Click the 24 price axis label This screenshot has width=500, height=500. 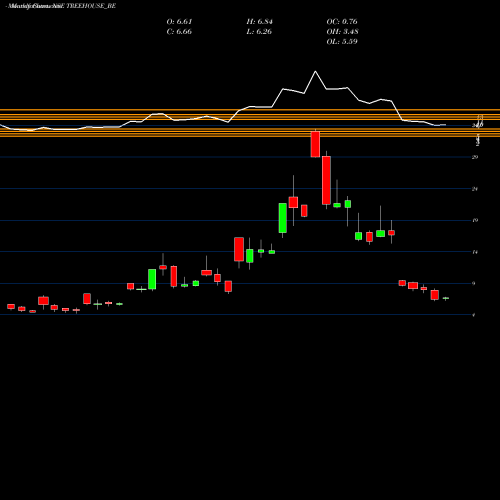click(x=475, y=189)
